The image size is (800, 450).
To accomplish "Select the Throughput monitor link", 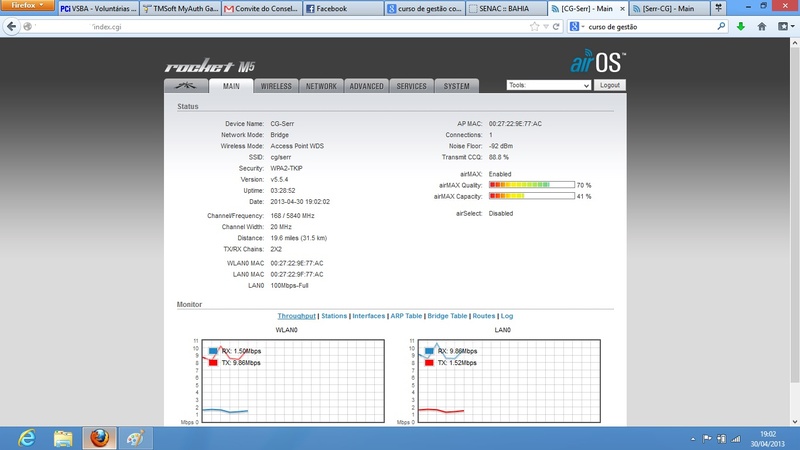I will [296, 316].
